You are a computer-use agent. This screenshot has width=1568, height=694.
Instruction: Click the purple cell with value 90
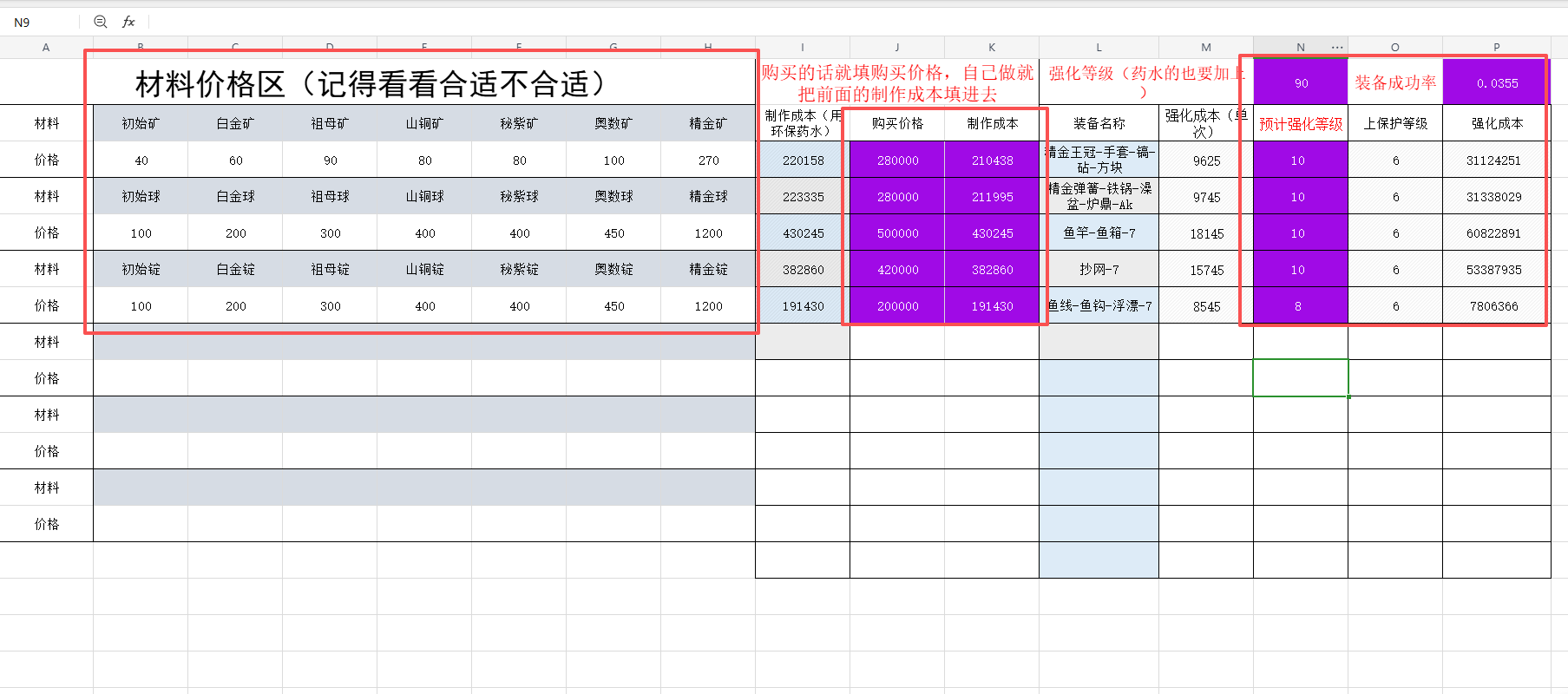[x=1301, y=82]
